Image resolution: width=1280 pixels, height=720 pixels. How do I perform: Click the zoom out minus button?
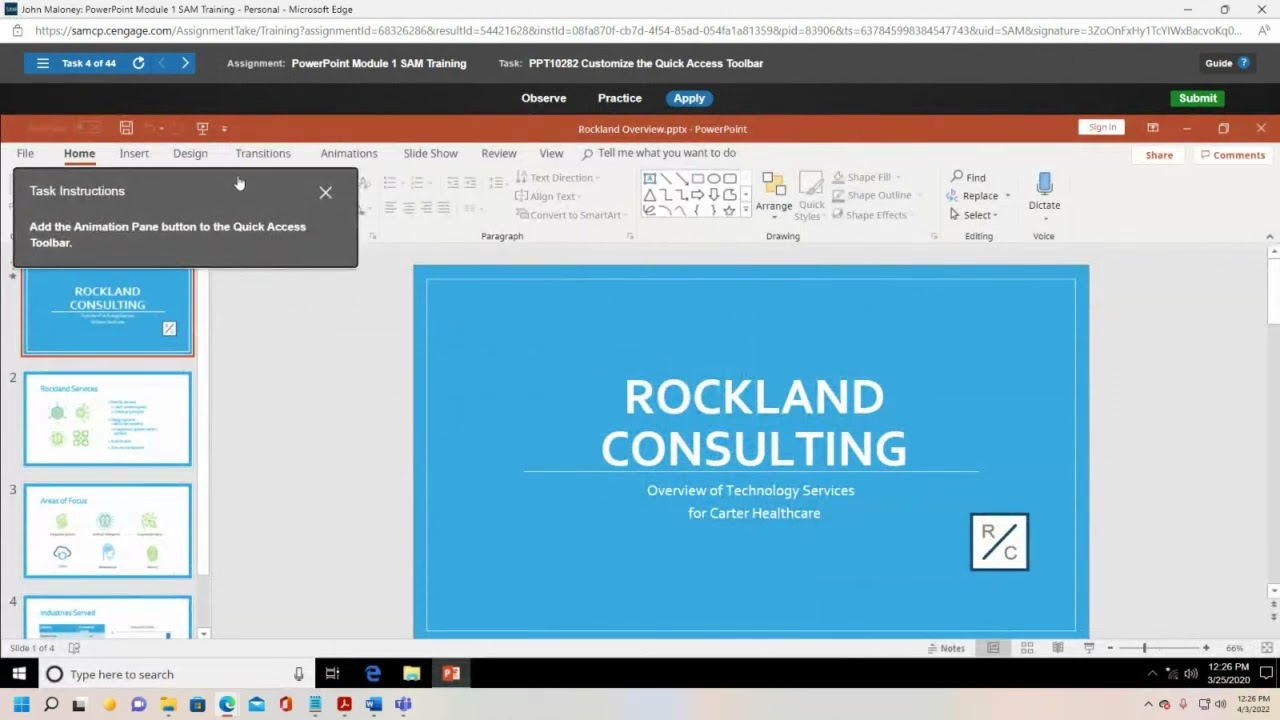pyautogui.click(x=1110, y=648)
